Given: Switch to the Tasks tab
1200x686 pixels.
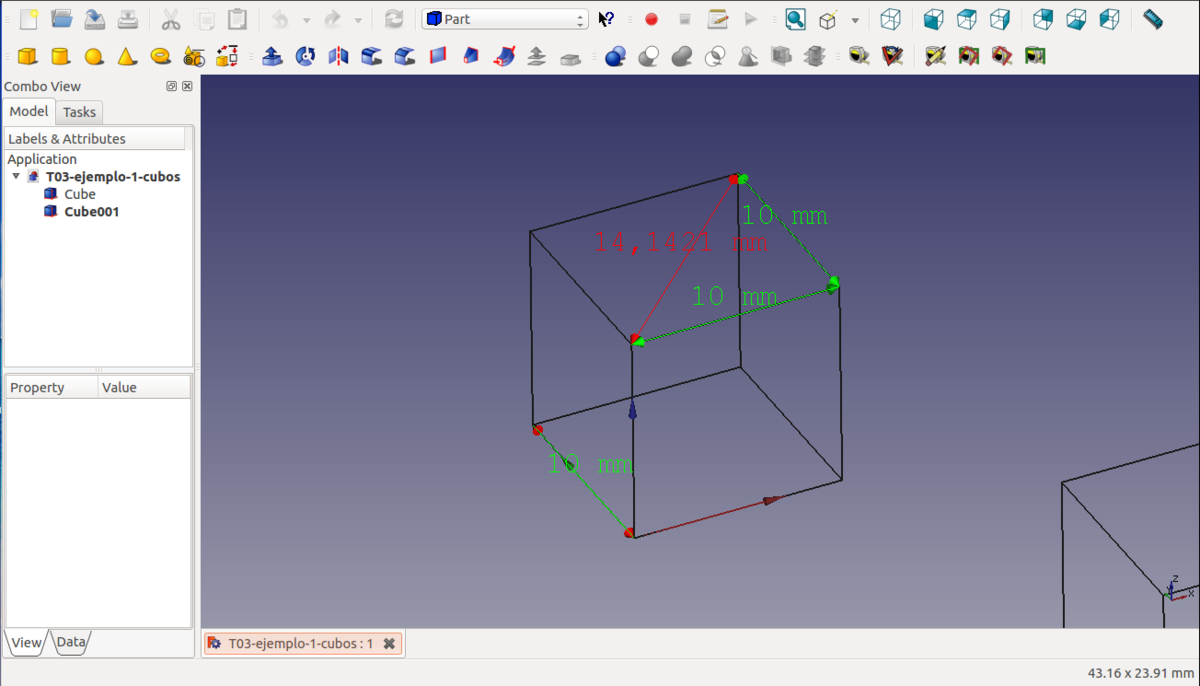Looking at the screenshot, I should point(79,112).
